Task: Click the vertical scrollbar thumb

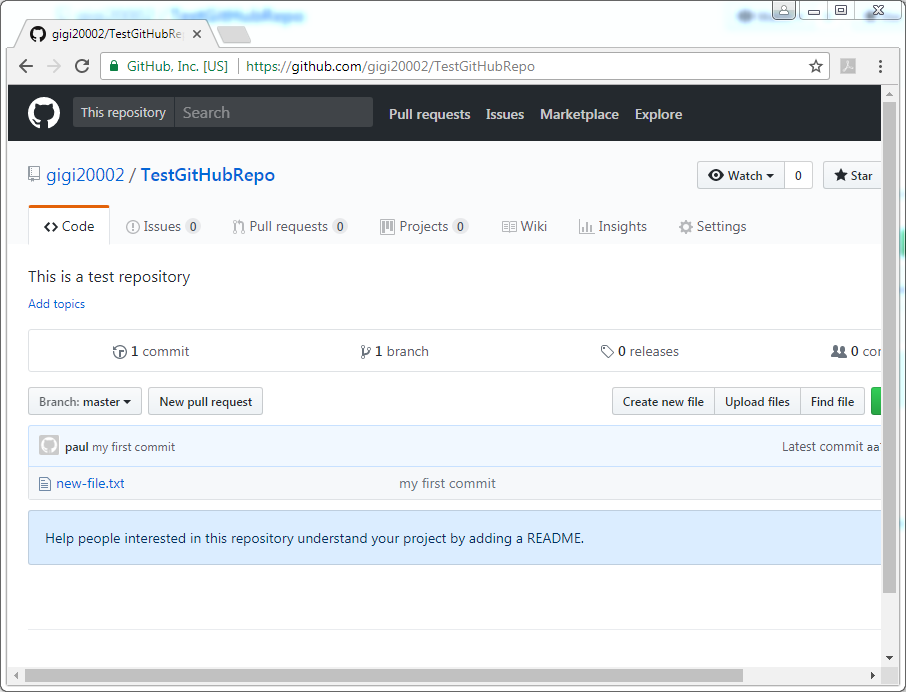Action: pos(889,348)
